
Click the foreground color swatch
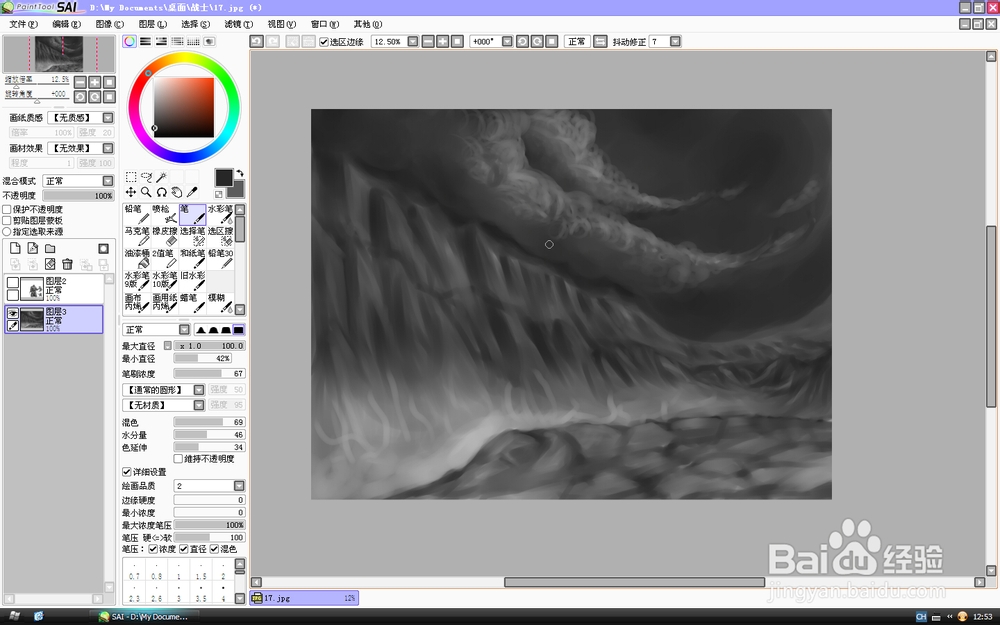click(223, 177)
